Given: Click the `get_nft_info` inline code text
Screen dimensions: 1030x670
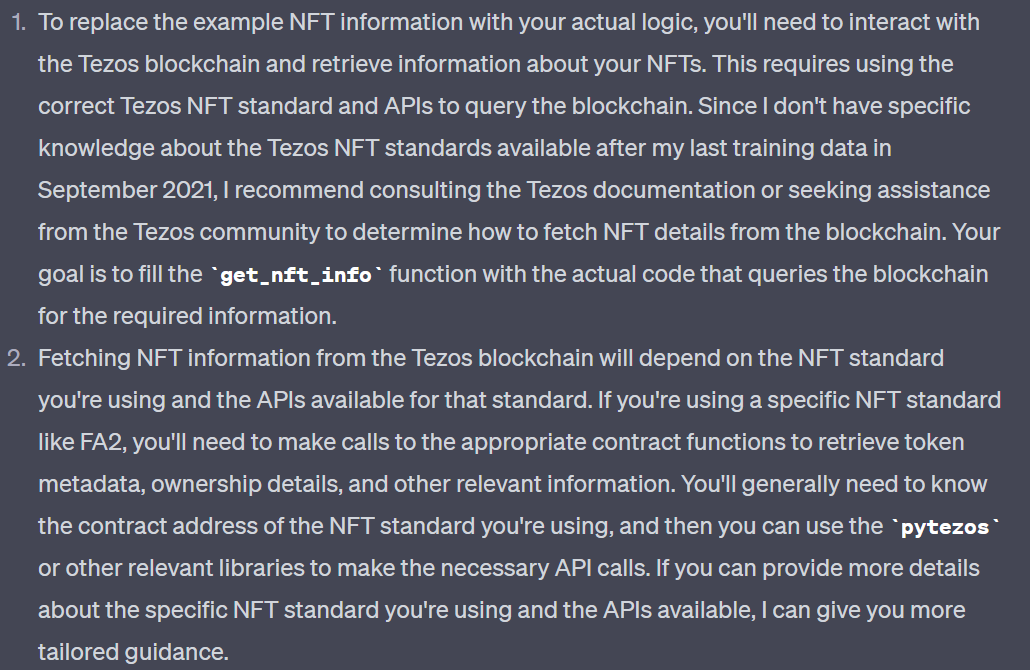Looking at the screenshot, I should pyautogui.click(x=296, y=275).
